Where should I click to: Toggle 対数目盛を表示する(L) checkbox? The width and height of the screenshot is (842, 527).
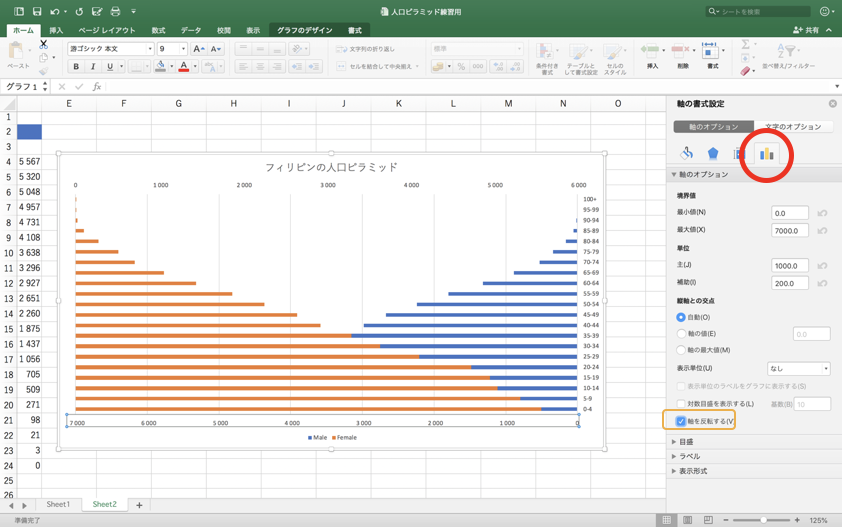coord(681,403)
